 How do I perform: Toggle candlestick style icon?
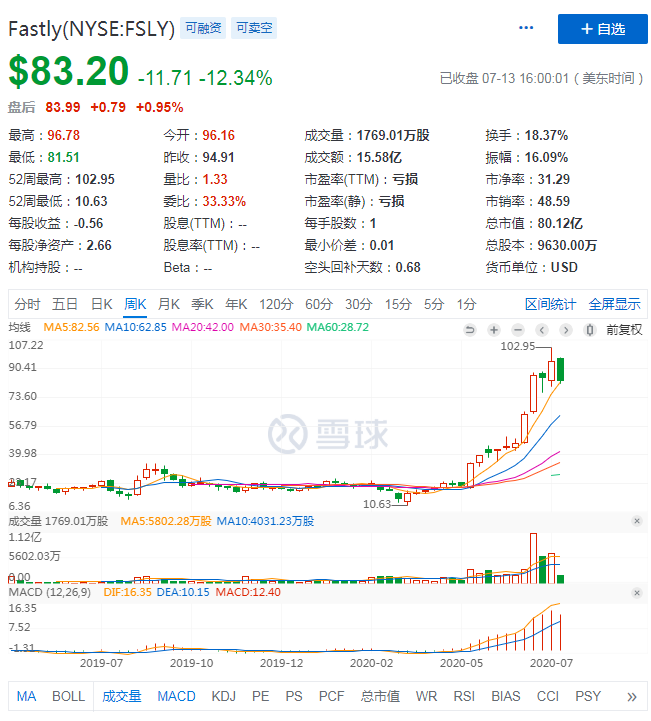point(590,330)
